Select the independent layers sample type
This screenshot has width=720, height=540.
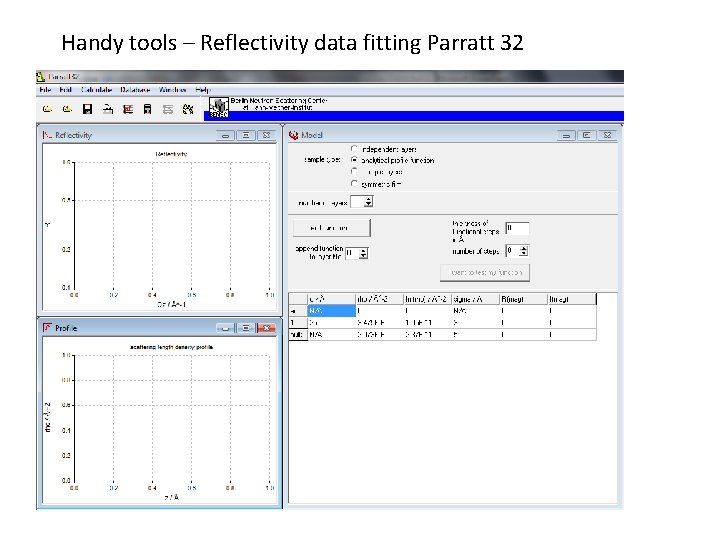[354, 149]
